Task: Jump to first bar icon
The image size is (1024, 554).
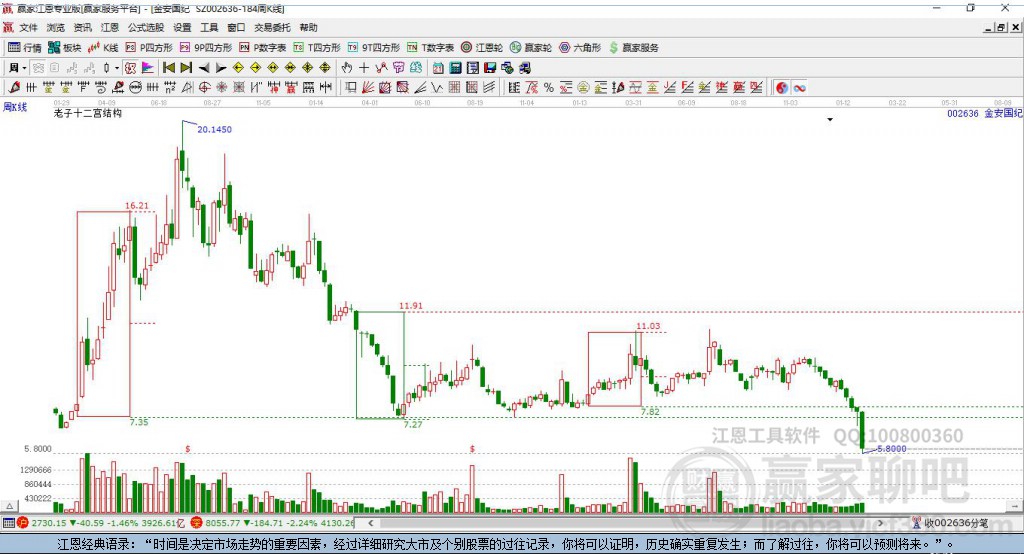Action: pos(168,68)
